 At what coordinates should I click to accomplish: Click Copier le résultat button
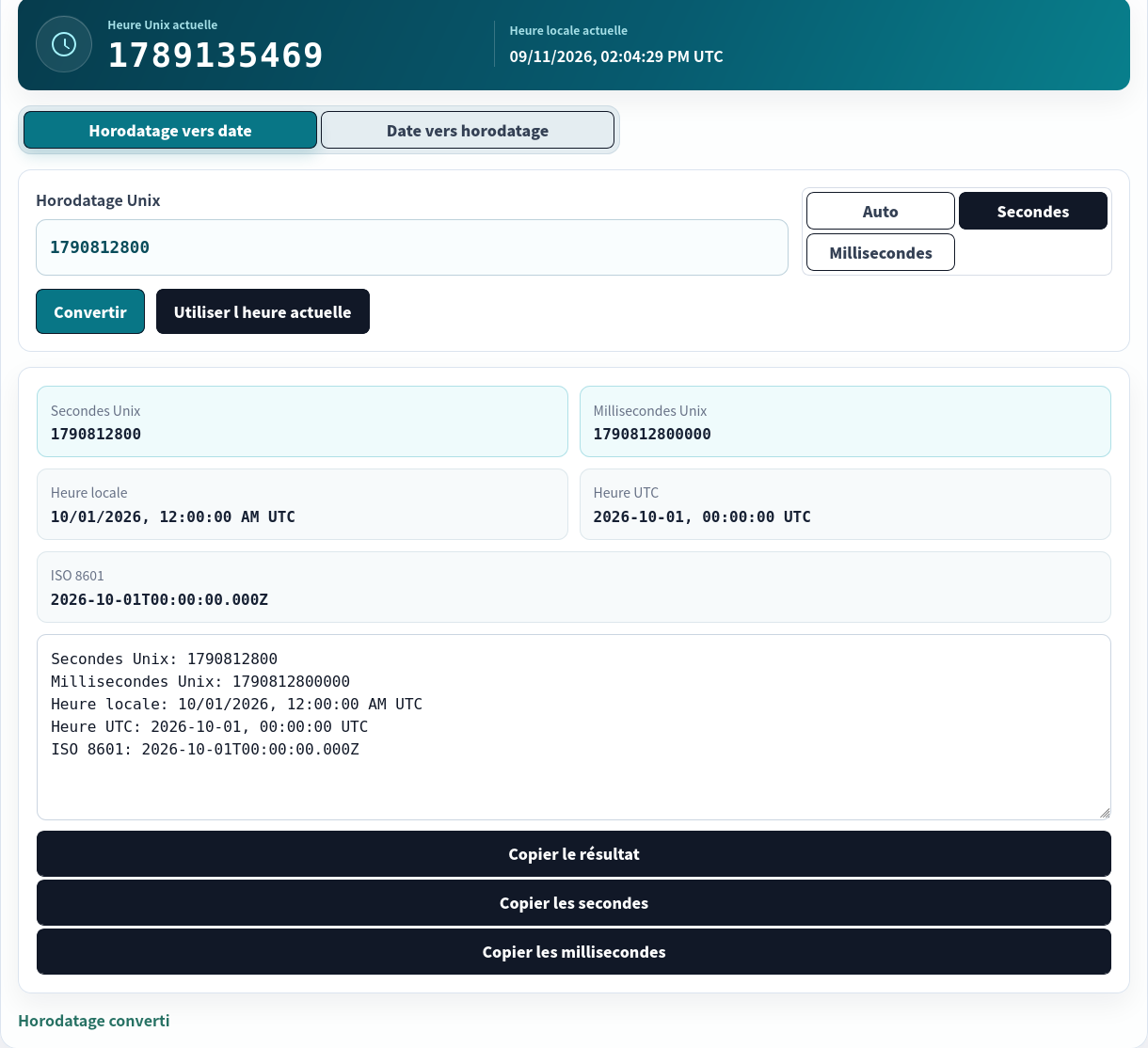574,853
